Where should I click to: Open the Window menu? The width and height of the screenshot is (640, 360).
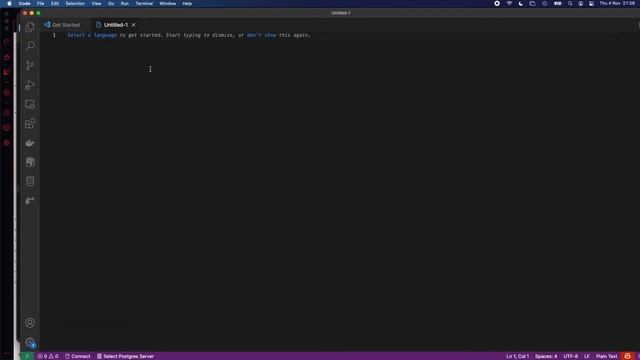[167, 3]
